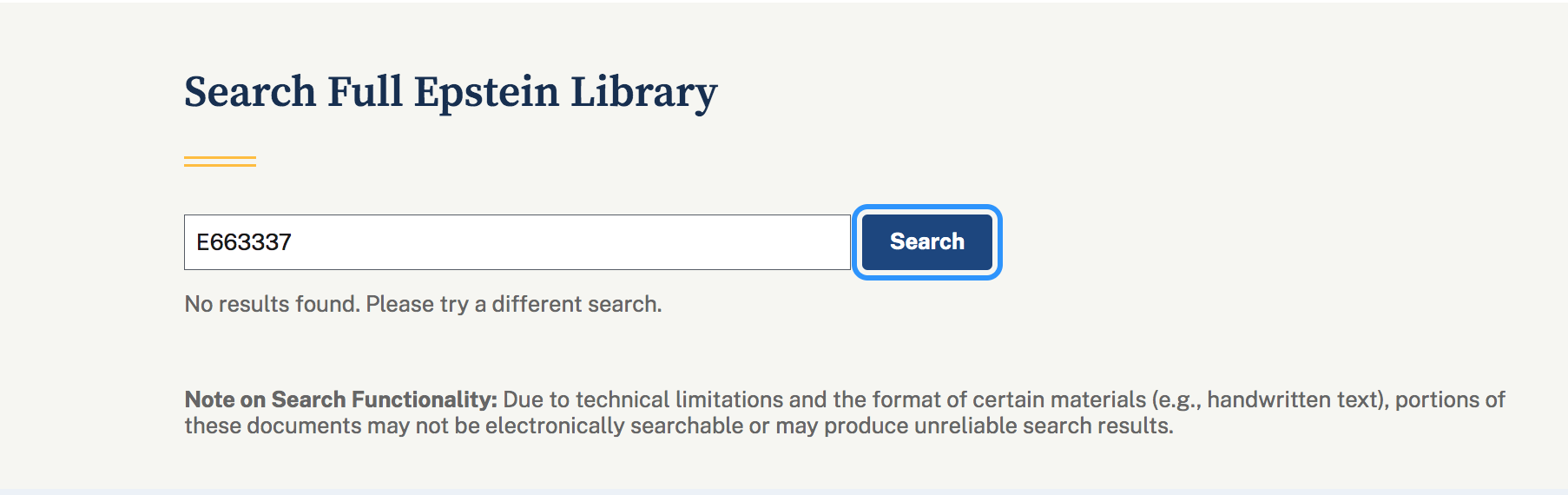This screenshot has width=1568, height=495.
Task: Click the blue Search button
Action: pos(926,242)
